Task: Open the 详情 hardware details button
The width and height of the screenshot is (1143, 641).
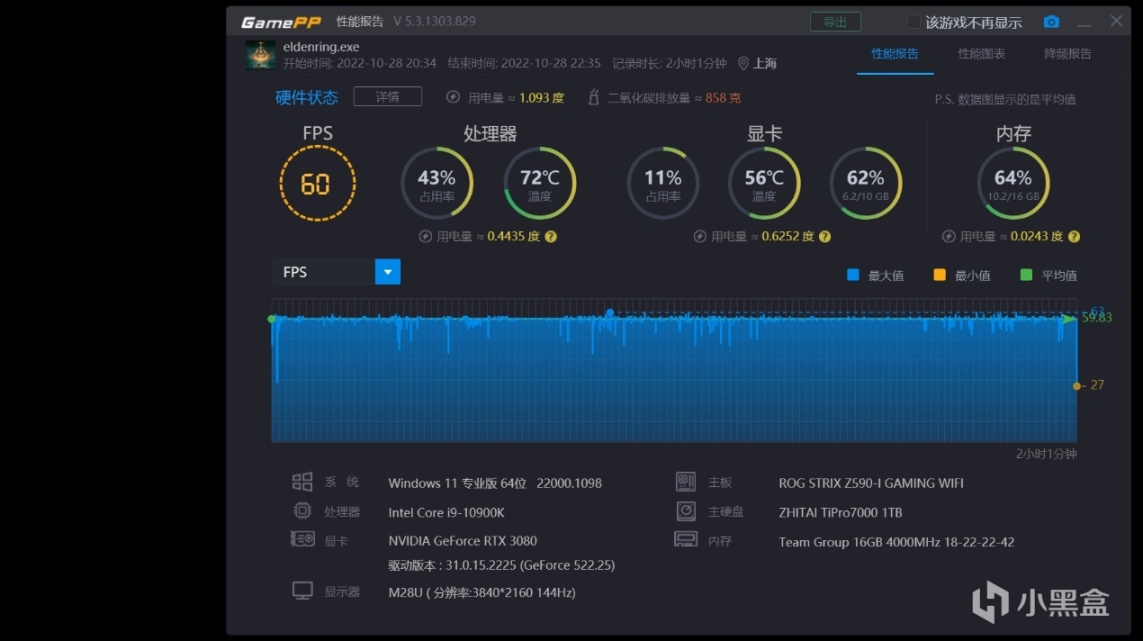Action: tap(387, 96)
